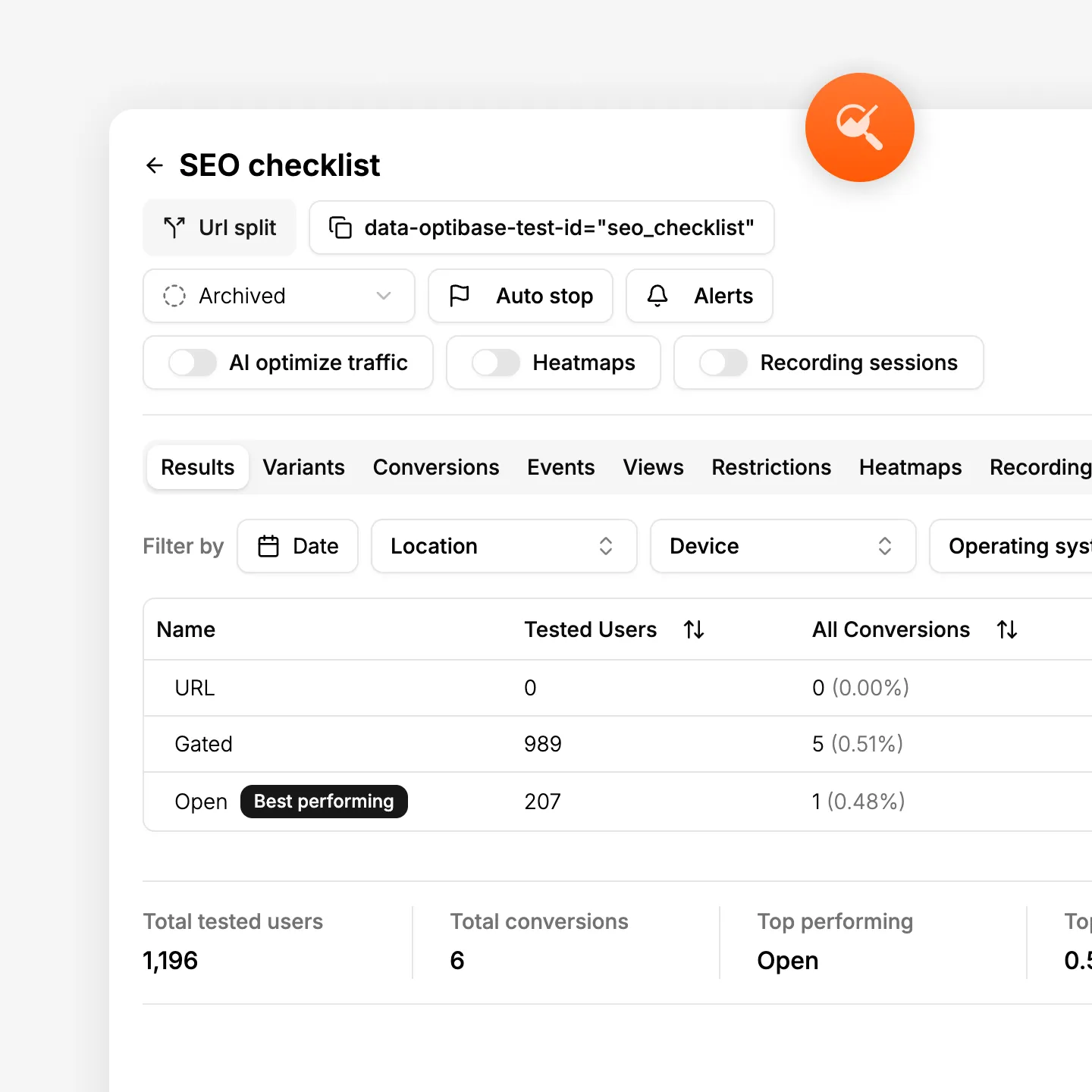Open the Conversions tab
The height and width of the screenshot is (1092, 1092).
point(436,467)
